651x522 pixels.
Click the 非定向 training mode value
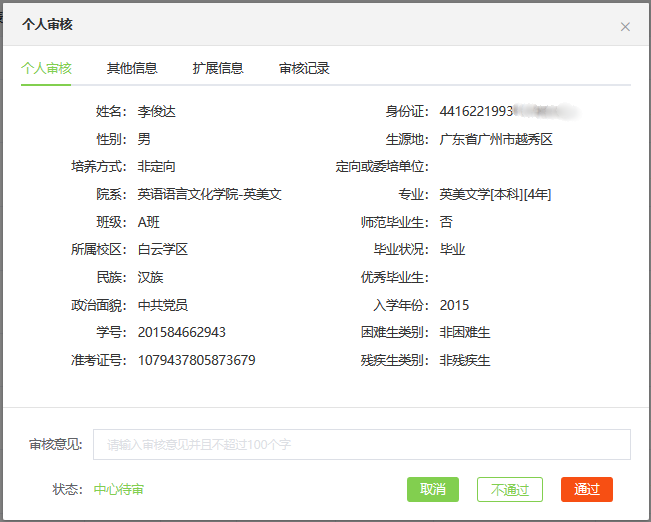coord(157,167)
